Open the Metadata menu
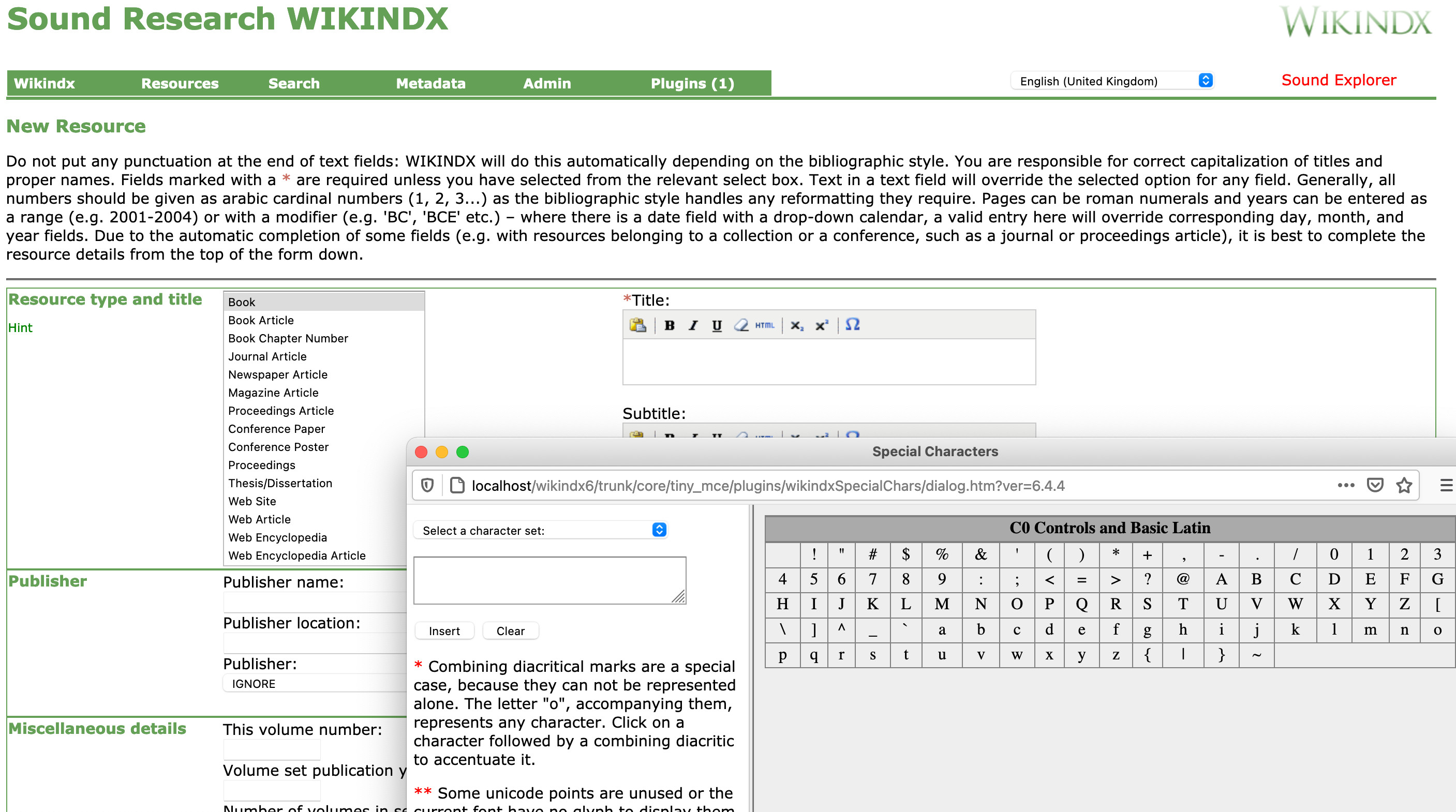The image size is (1456, 812). 430,84
